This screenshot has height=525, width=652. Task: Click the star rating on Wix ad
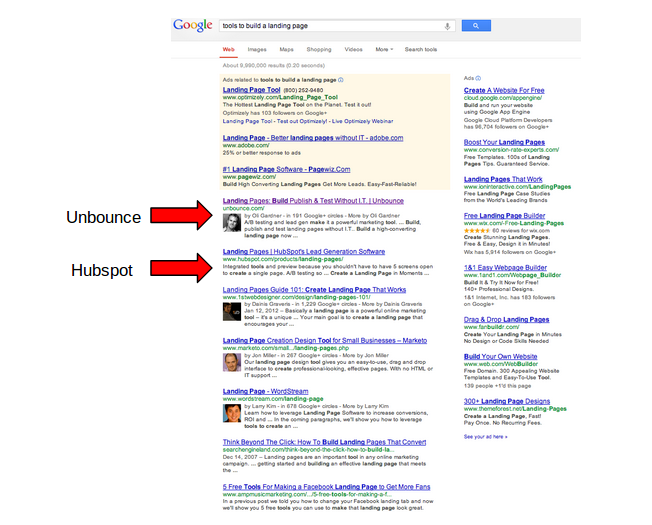(477, 231)
